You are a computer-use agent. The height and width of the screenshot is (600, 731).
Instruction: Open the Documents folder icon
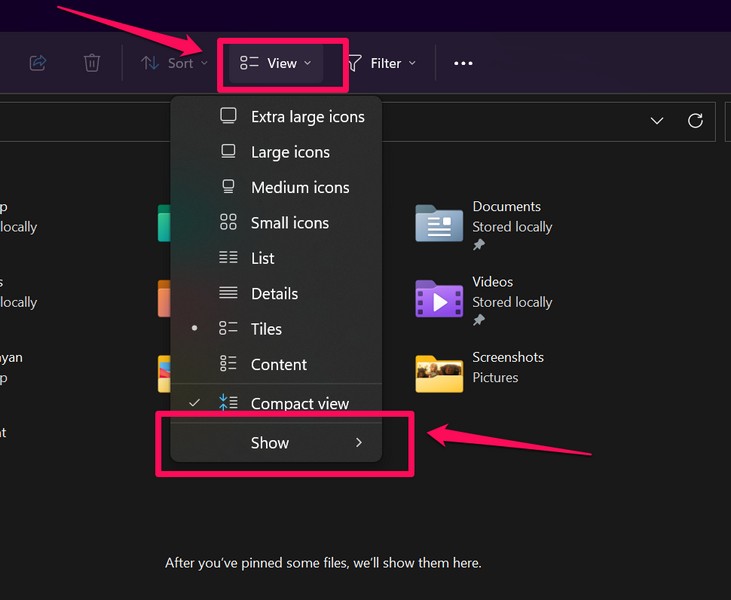tap(439, 224)
